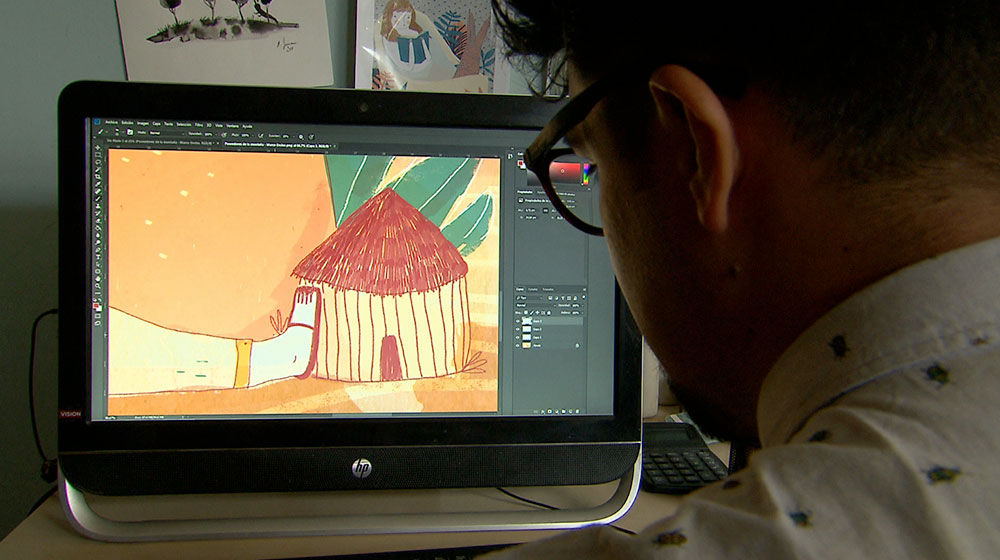This screenshot has height=560, width=1000.
Task: Open the layer Opacidad dropdown
Action: point(575,303)
